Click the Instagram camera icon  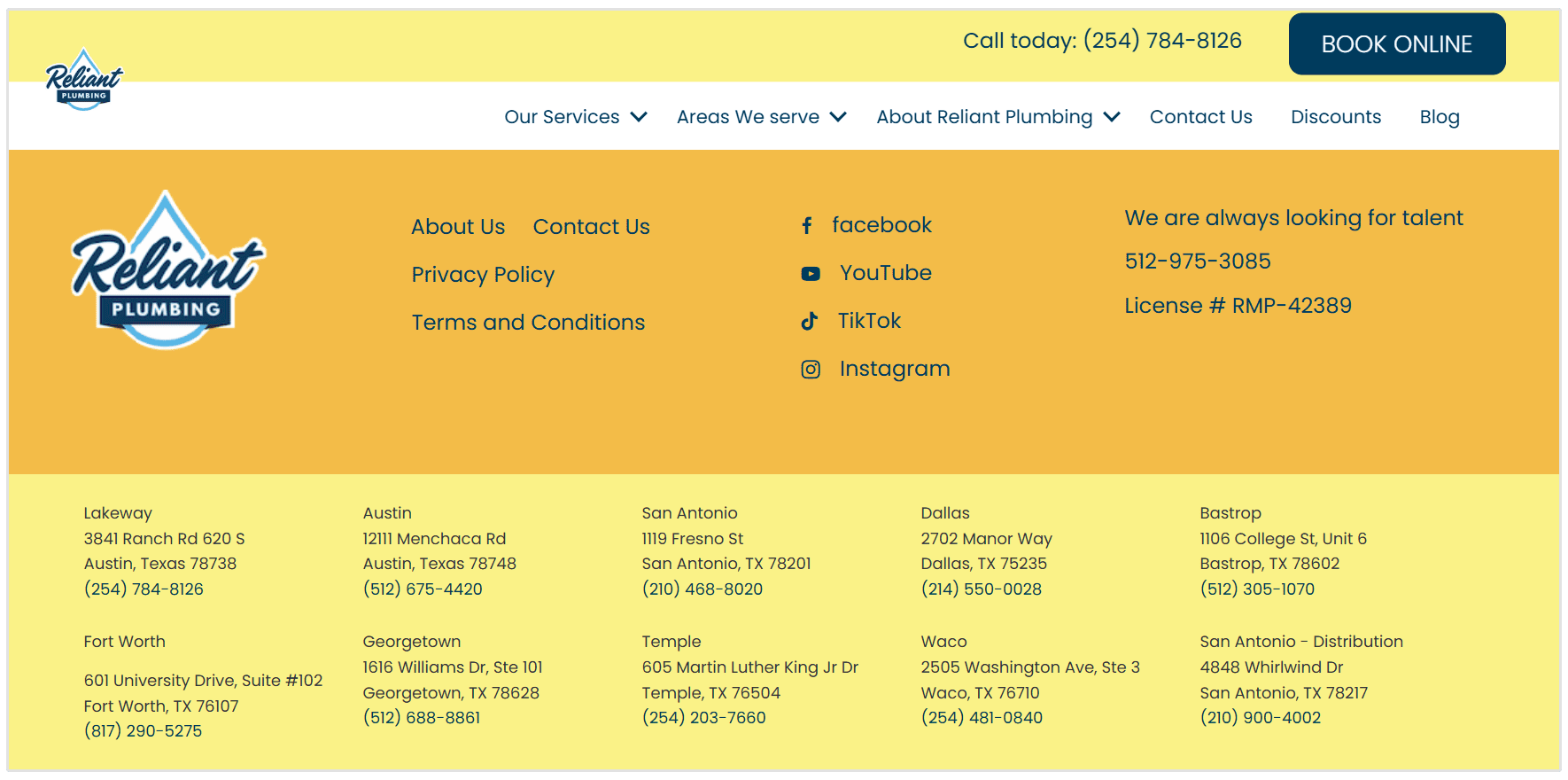[x=810, y=370]
